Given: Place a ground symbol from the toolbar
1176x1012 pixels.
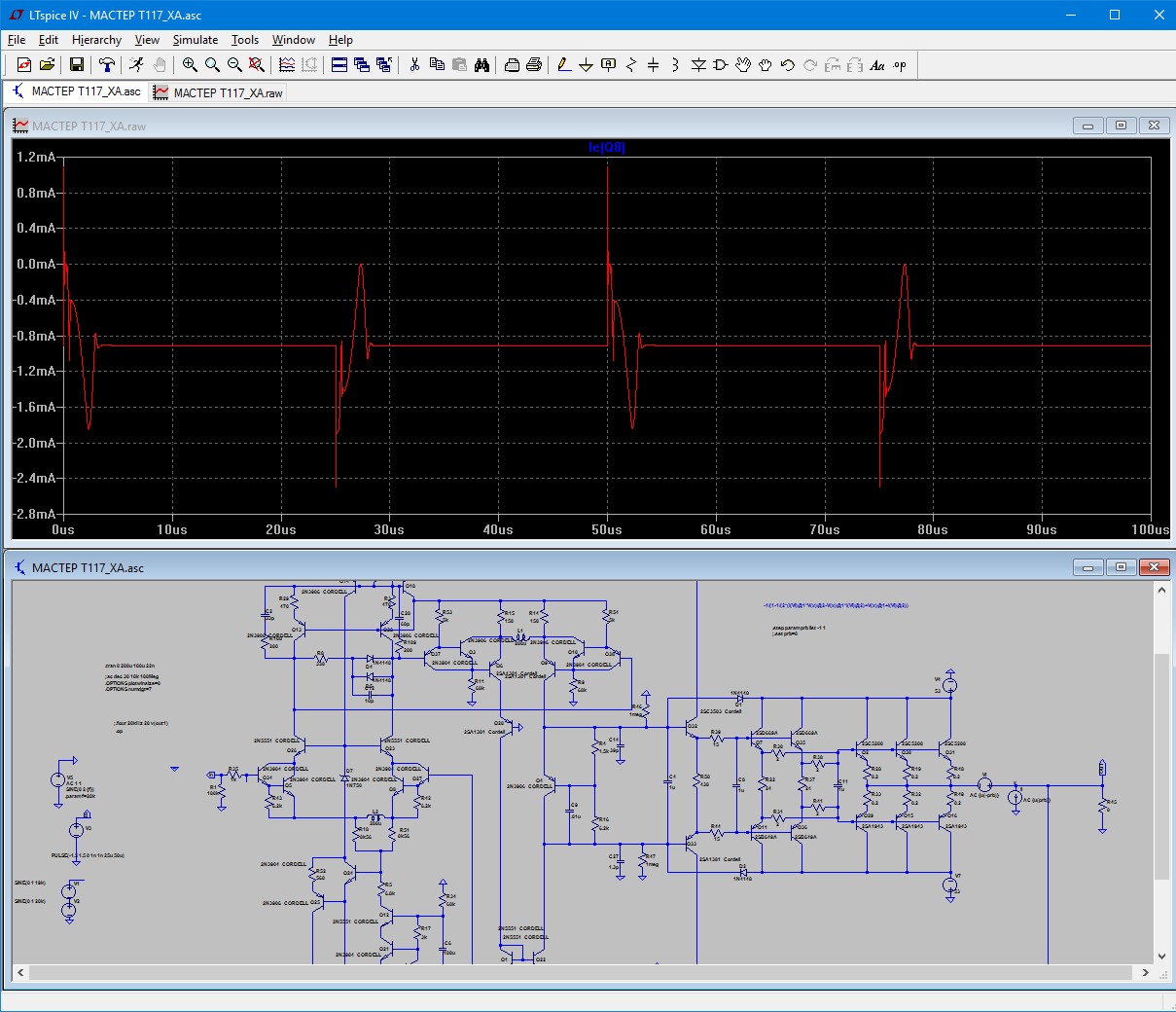Looking at the screenshot, I should (x=586, y=65).
